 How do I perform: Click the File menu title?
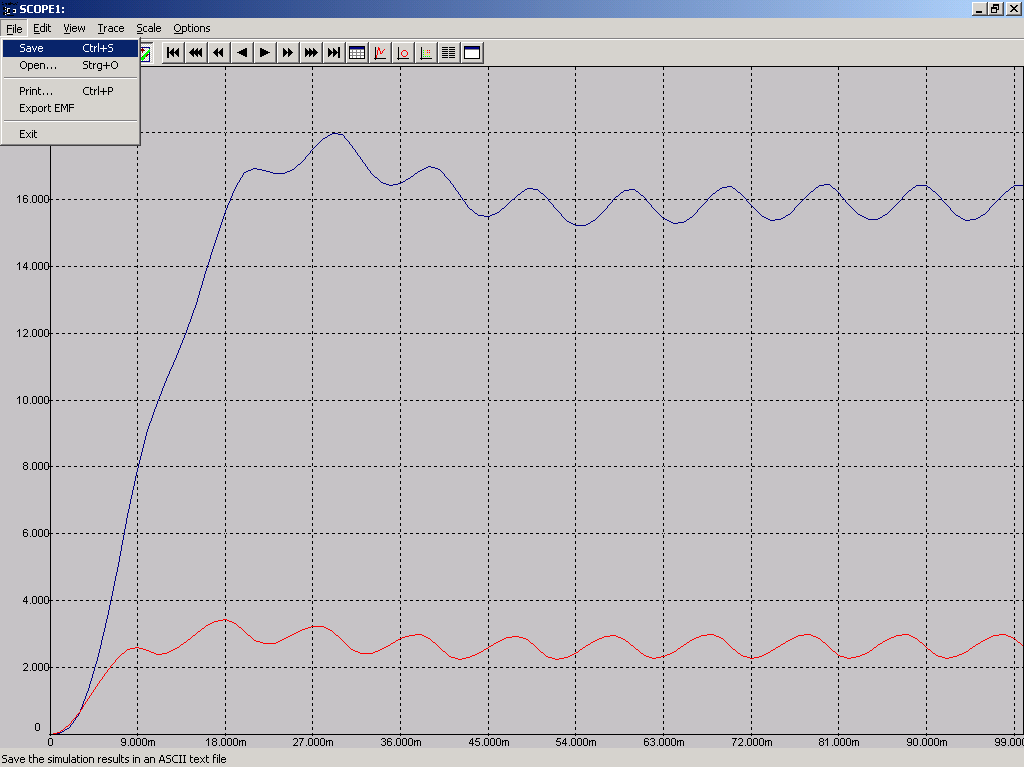14,28
